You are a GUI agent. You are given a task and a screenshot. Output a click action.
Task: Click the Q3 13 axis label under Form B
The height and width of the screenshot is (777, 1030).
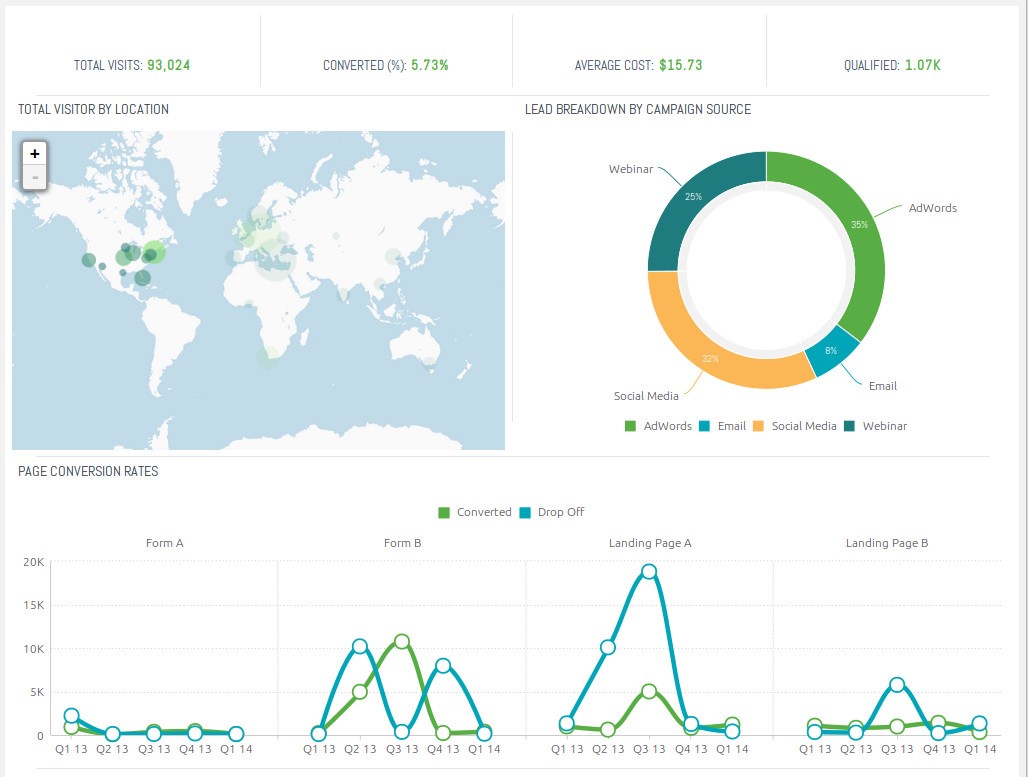(402, 746)
